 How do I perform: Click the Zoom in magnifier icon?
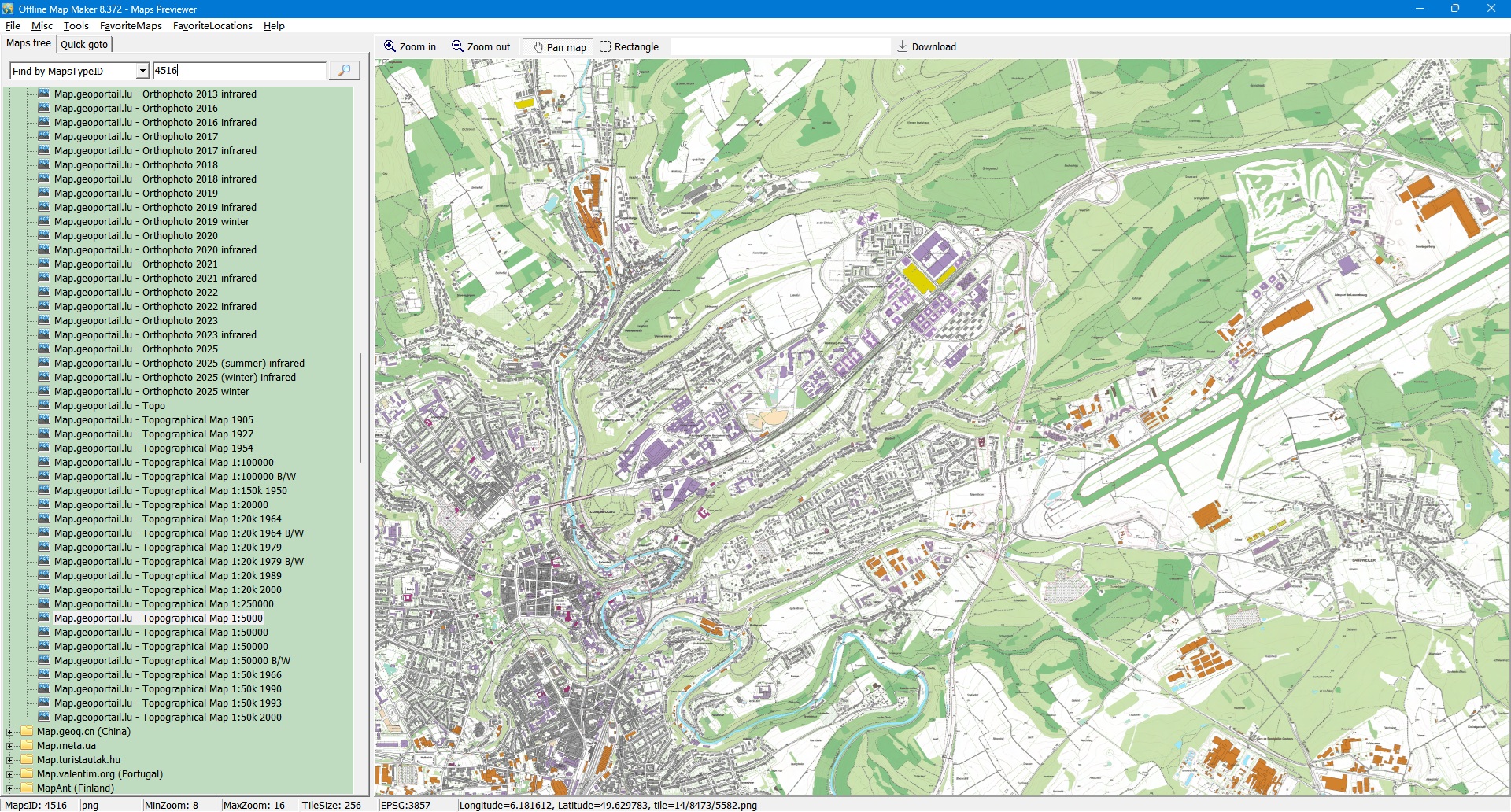click(390, 46)
